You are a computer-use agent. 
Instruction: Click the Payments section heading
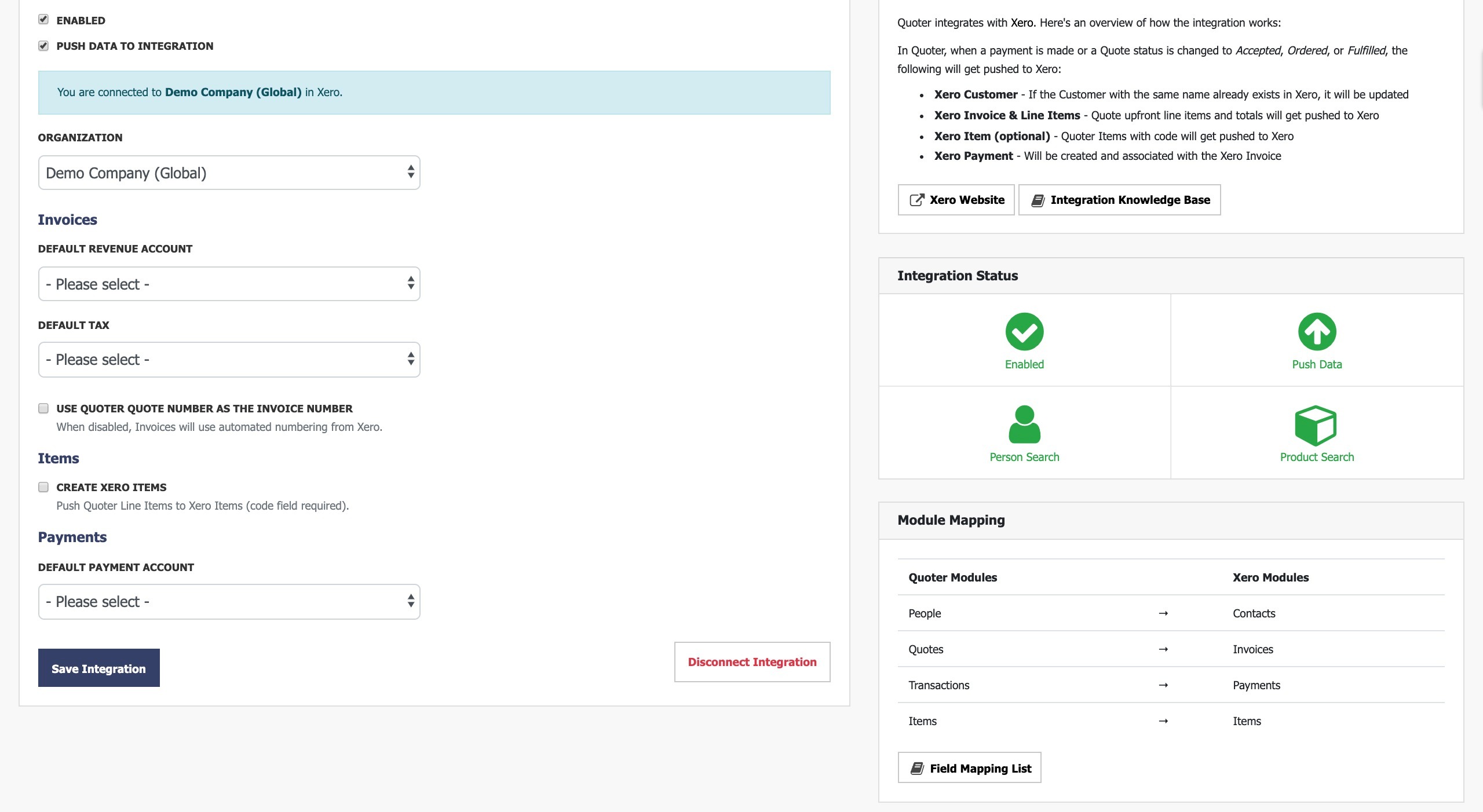72,537
